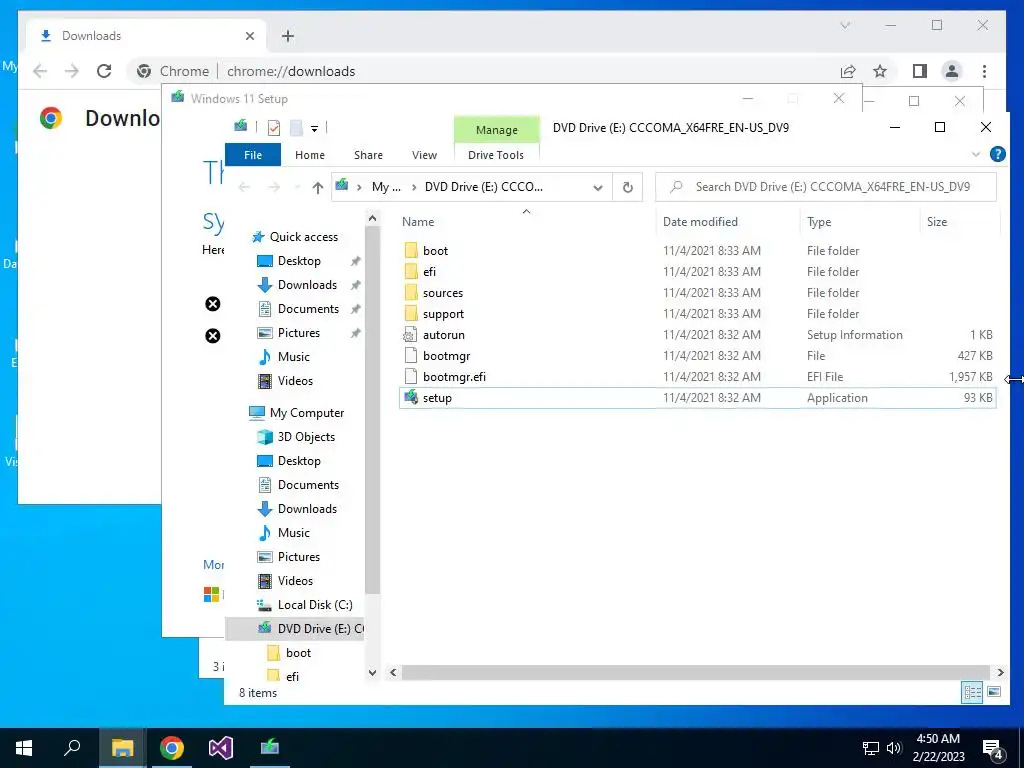Viewport: 1024px width, 768px height.
Task: Click the 93 KB size of setup
Action: pyautogui.click(x=978, y=398)
